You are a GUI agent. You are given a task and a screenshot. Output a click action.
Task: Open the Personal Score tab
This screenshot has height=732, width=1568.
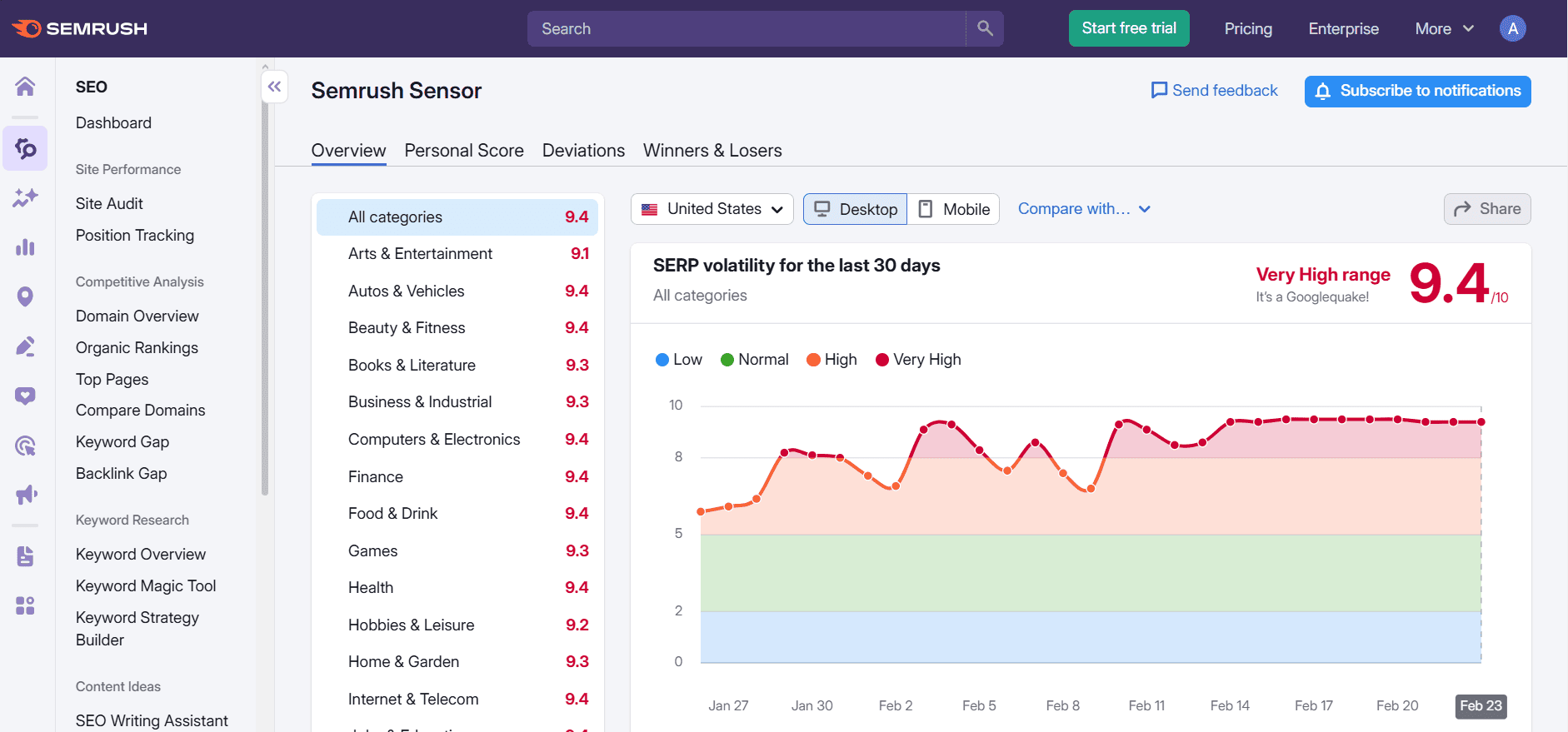tap(464, 151)
